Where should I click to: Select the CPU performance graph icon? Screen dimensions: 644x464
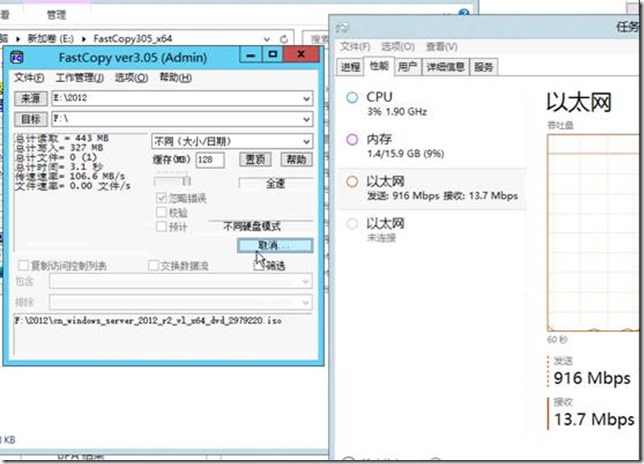(352, 98)
